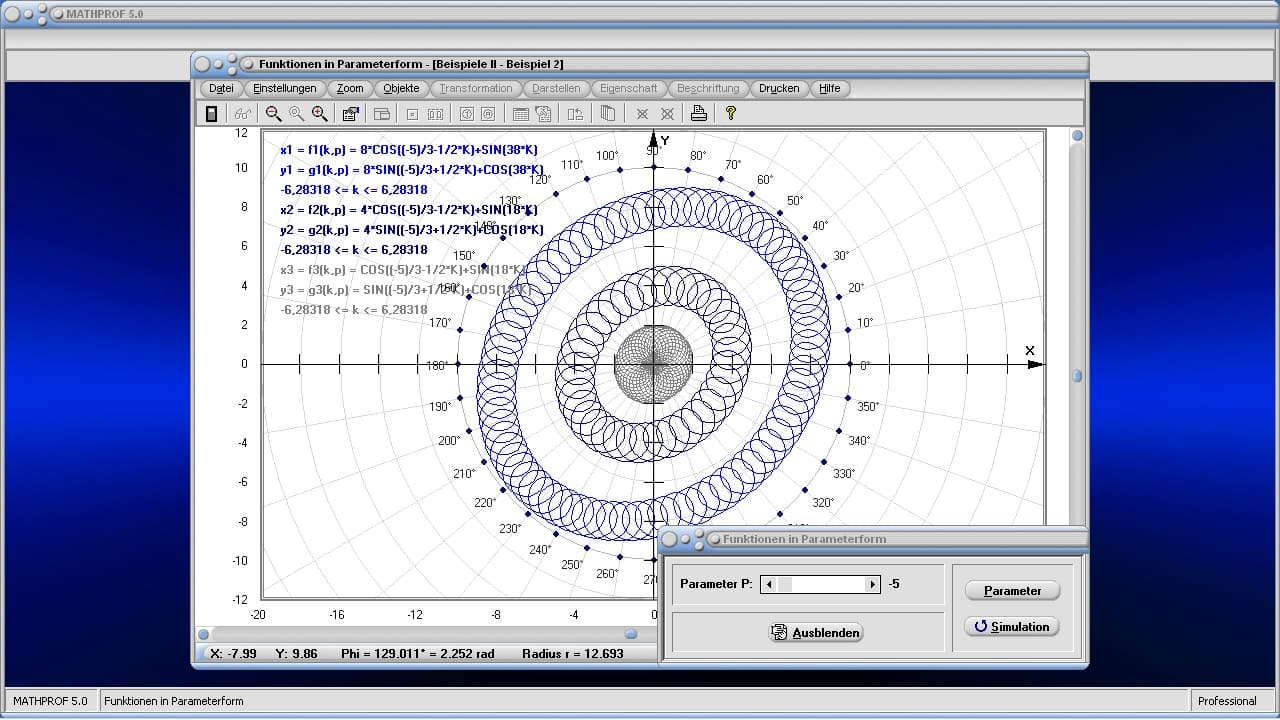Click the printer icon in the toolbar
This screenshot has width=1280, height=720.
(699, 114)
